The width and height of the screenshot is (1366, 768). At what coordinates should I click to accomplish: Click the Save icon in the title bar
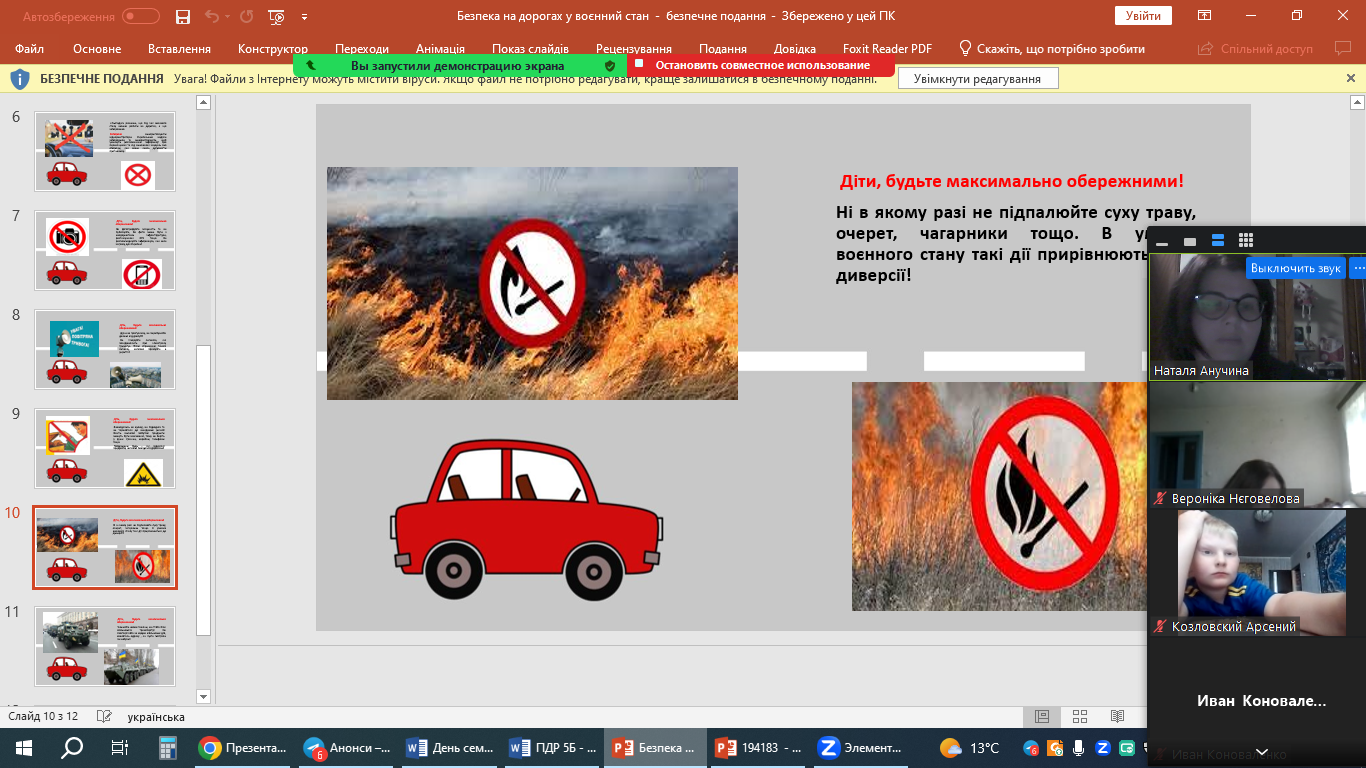[x=182, y=16]
